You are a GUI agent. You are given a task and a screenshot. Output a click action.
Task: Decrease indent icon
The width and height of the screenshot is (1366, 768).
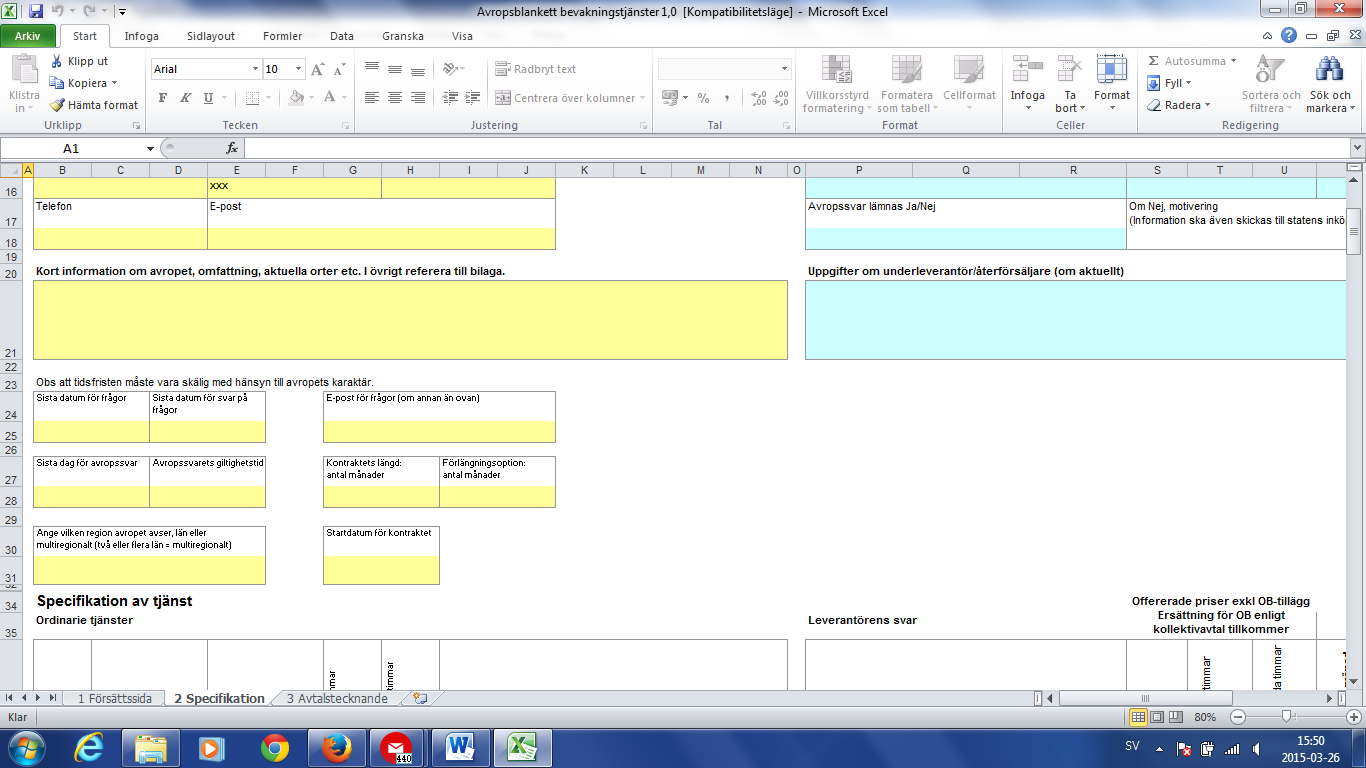(x=449, y=98)
